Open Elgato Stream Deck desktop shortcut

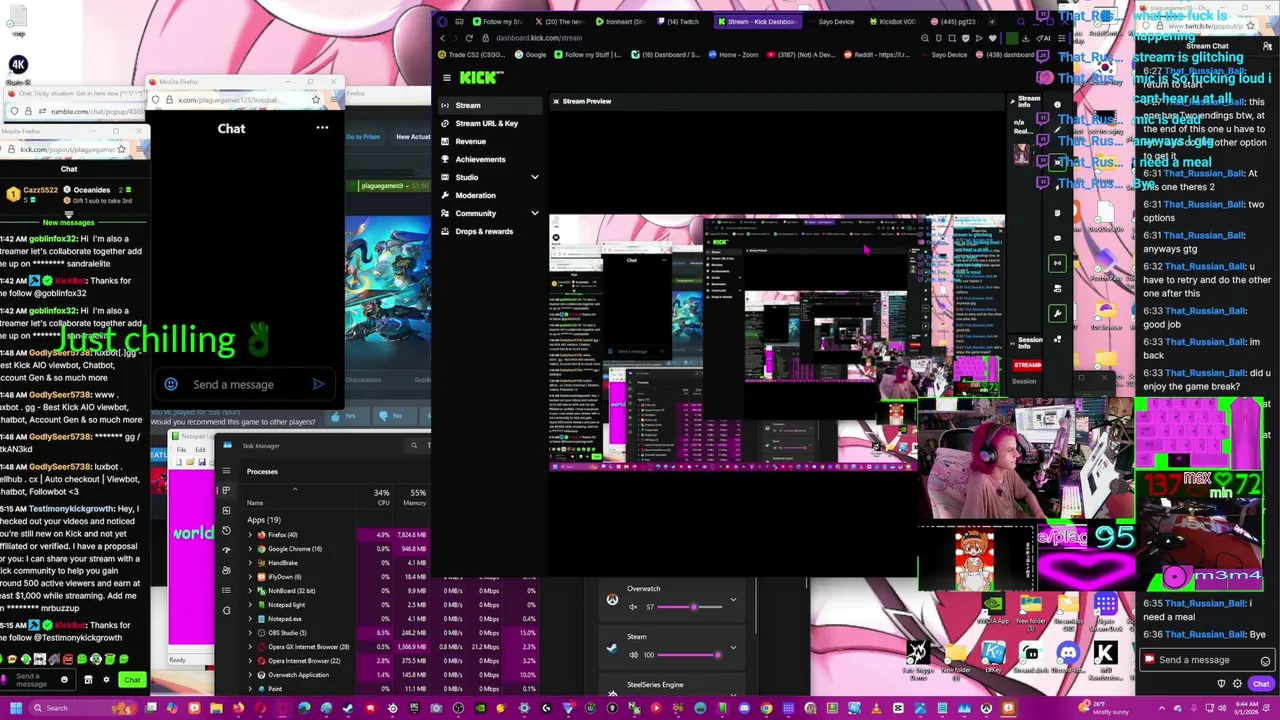1106,608
